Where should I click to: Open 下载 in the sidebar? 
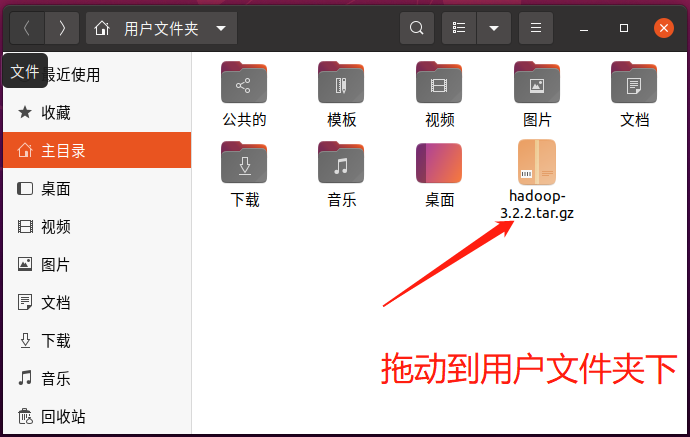(97, 341)
